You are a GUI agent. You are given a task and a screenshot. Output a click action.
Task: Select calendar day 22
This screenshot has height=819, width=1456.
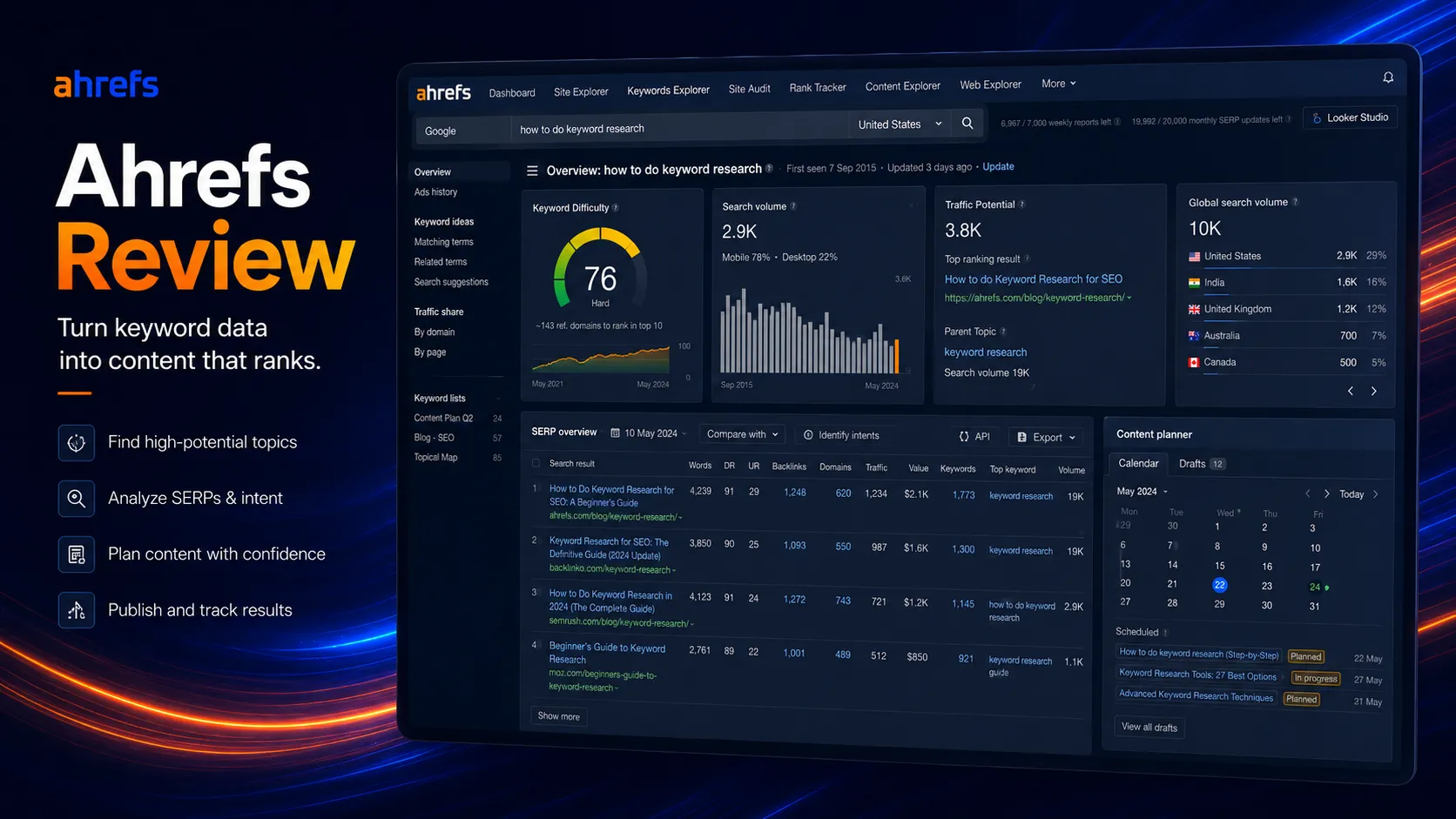(x=1219, y=585)
